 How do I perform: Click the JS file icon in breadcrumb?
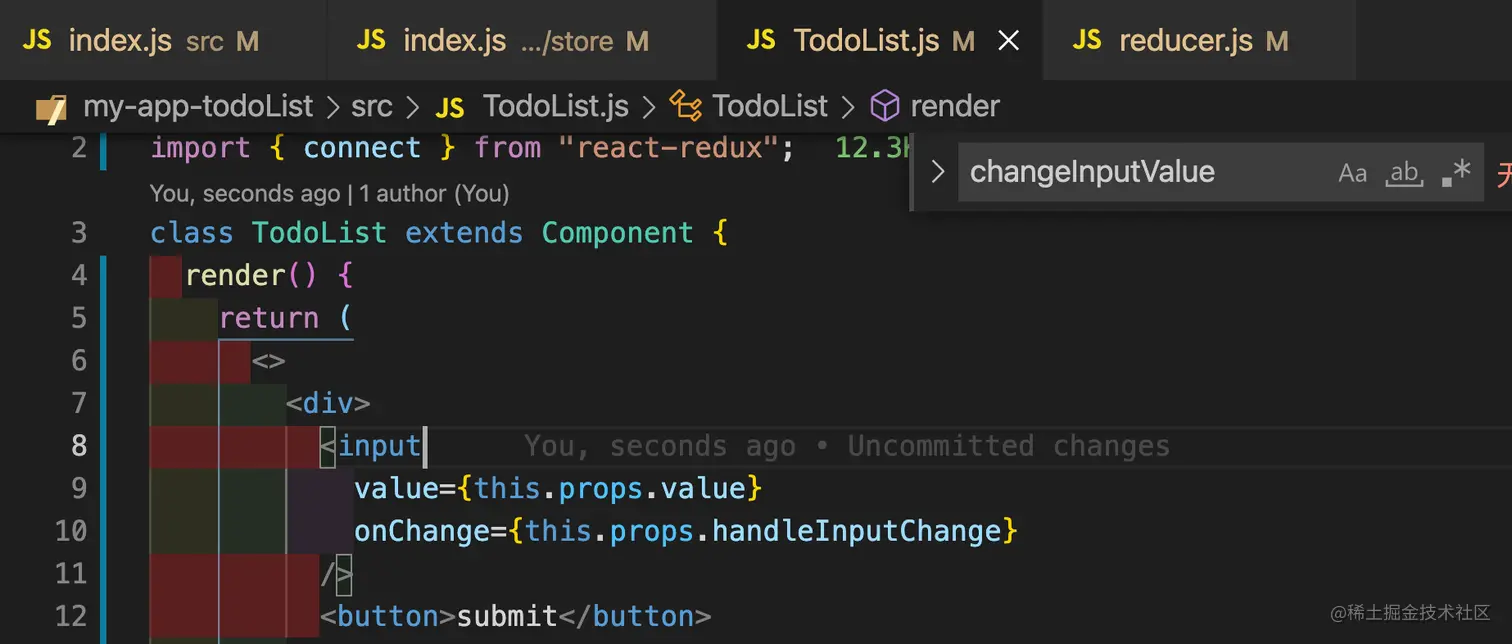451,106
